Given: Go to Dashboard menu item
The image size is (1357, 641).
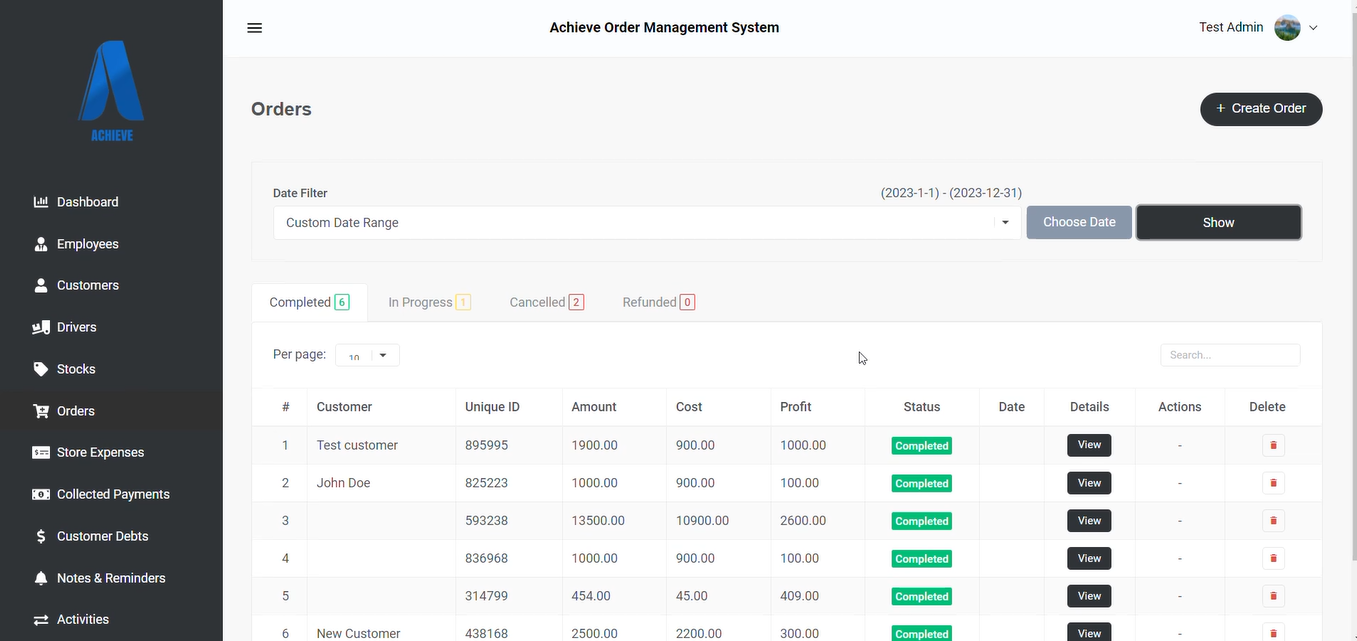Looking at the screenshot, I should 88,202.
